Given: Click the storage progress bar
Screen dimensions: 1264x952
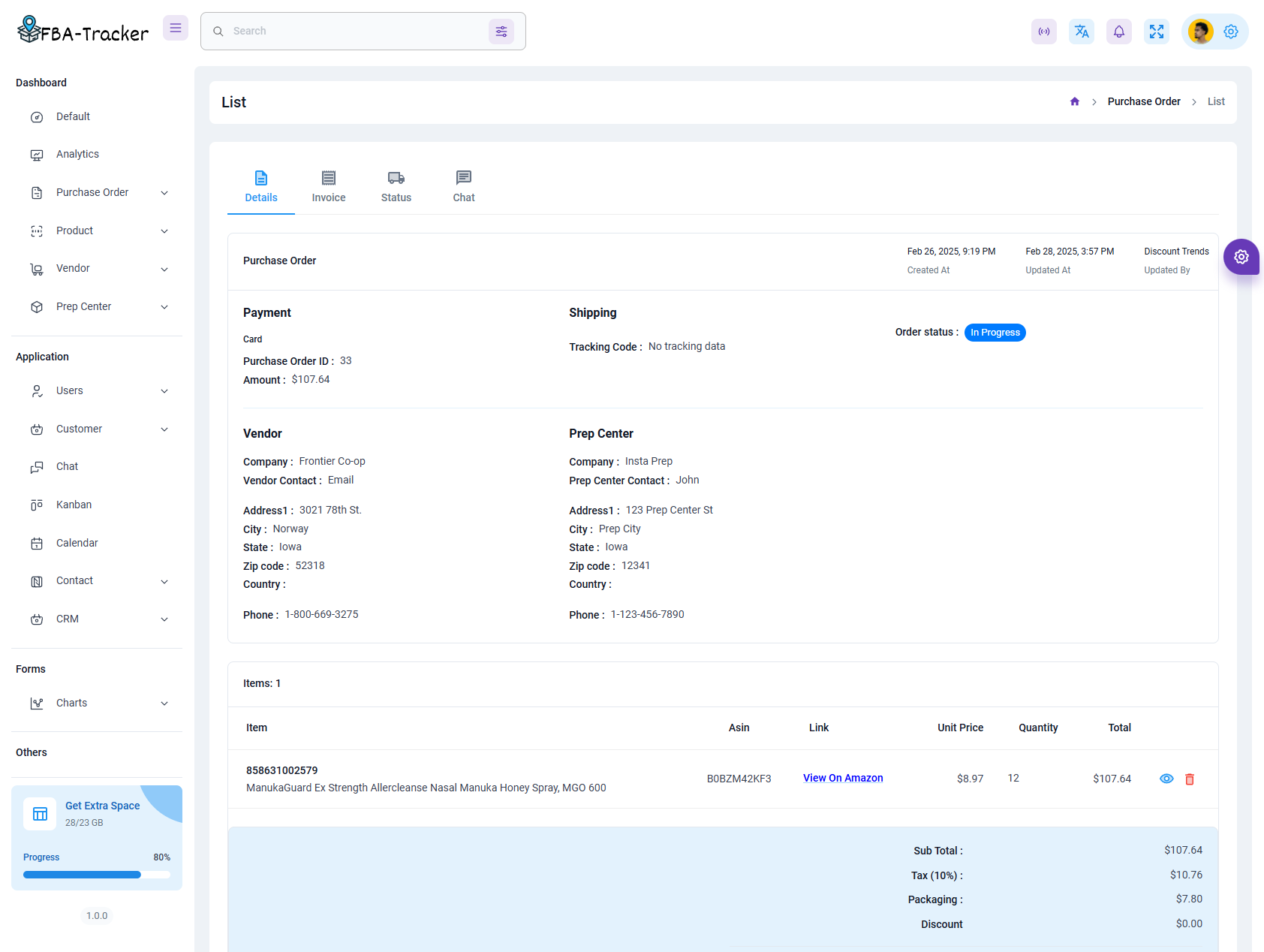Looking at the screenshot, I should click(96, 874).
